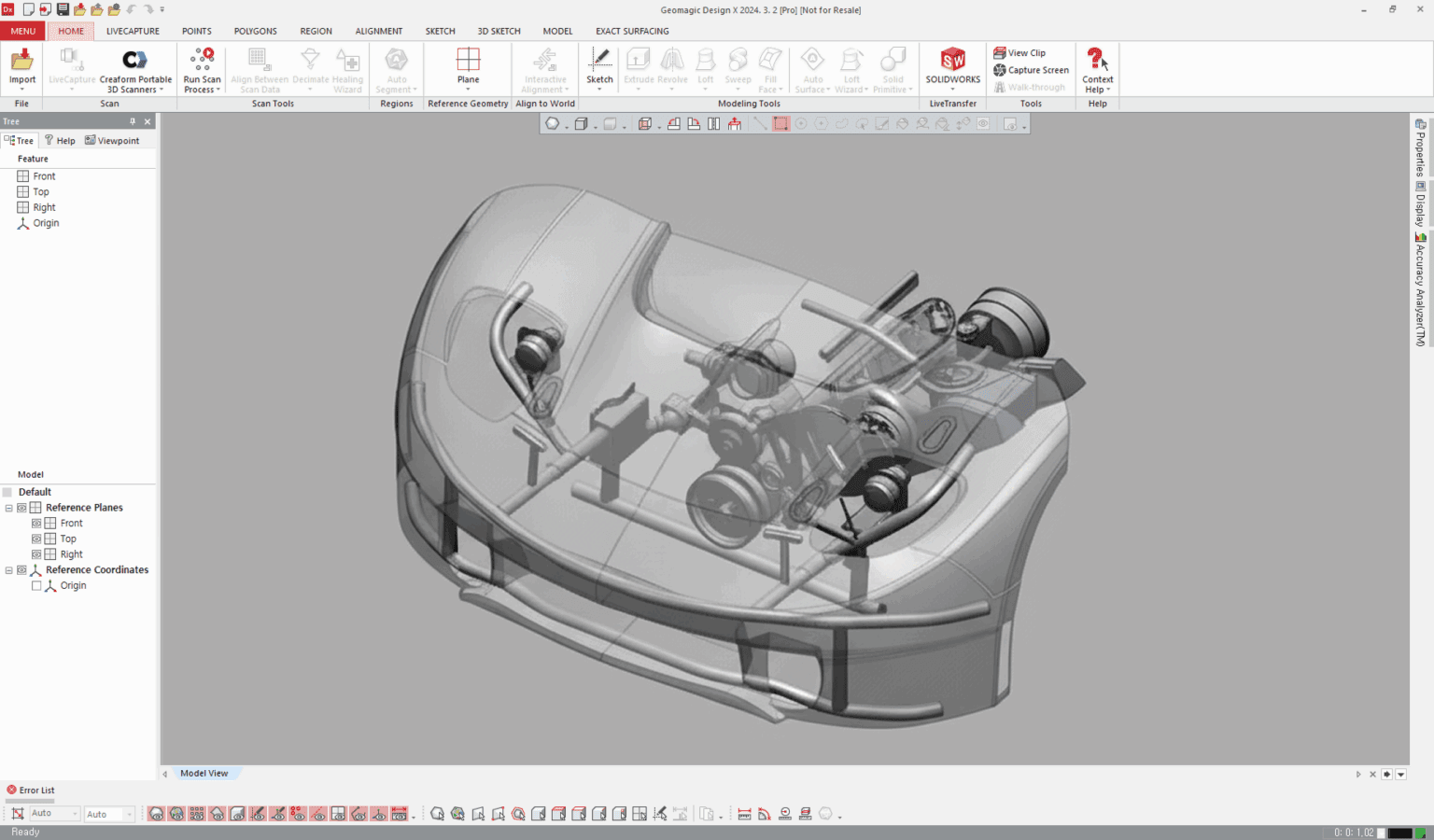Toggle visibility of the Front reference plane
This screenshot has height=840, width=1434.
point(35,523)
